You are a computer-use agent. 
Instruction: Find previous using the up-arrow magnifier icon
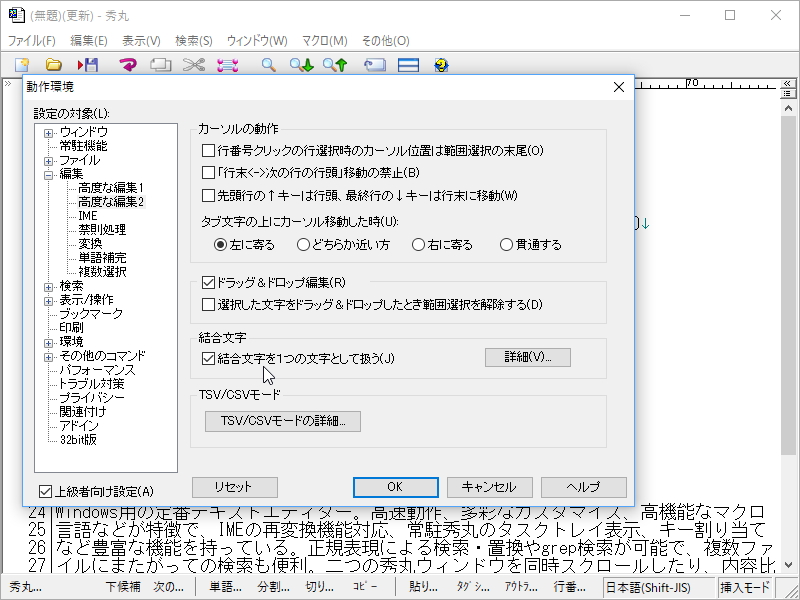click(337, 65)
